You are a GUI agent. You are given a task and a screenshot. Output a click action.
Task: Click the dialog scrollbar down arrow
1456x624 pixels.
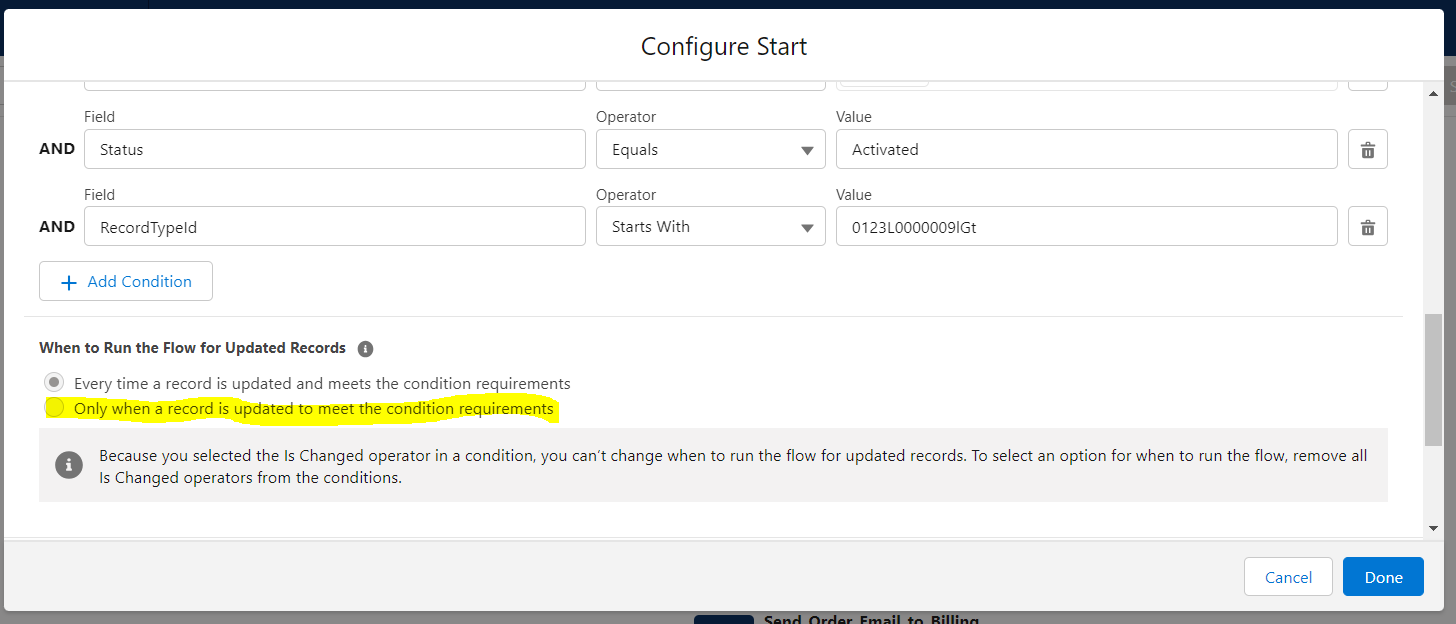tap(1433, 527)
